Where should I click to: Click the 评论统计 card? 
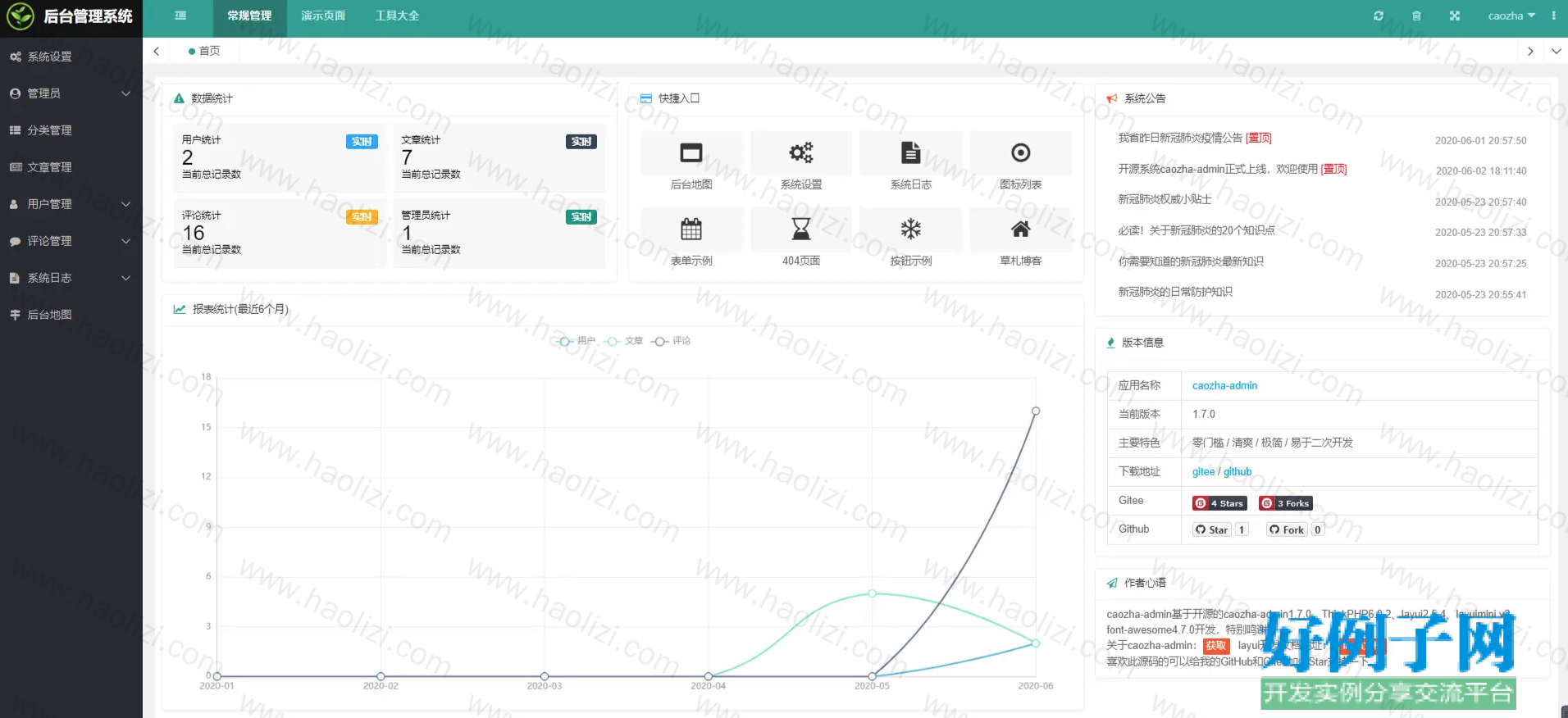(x=280, y=233)
